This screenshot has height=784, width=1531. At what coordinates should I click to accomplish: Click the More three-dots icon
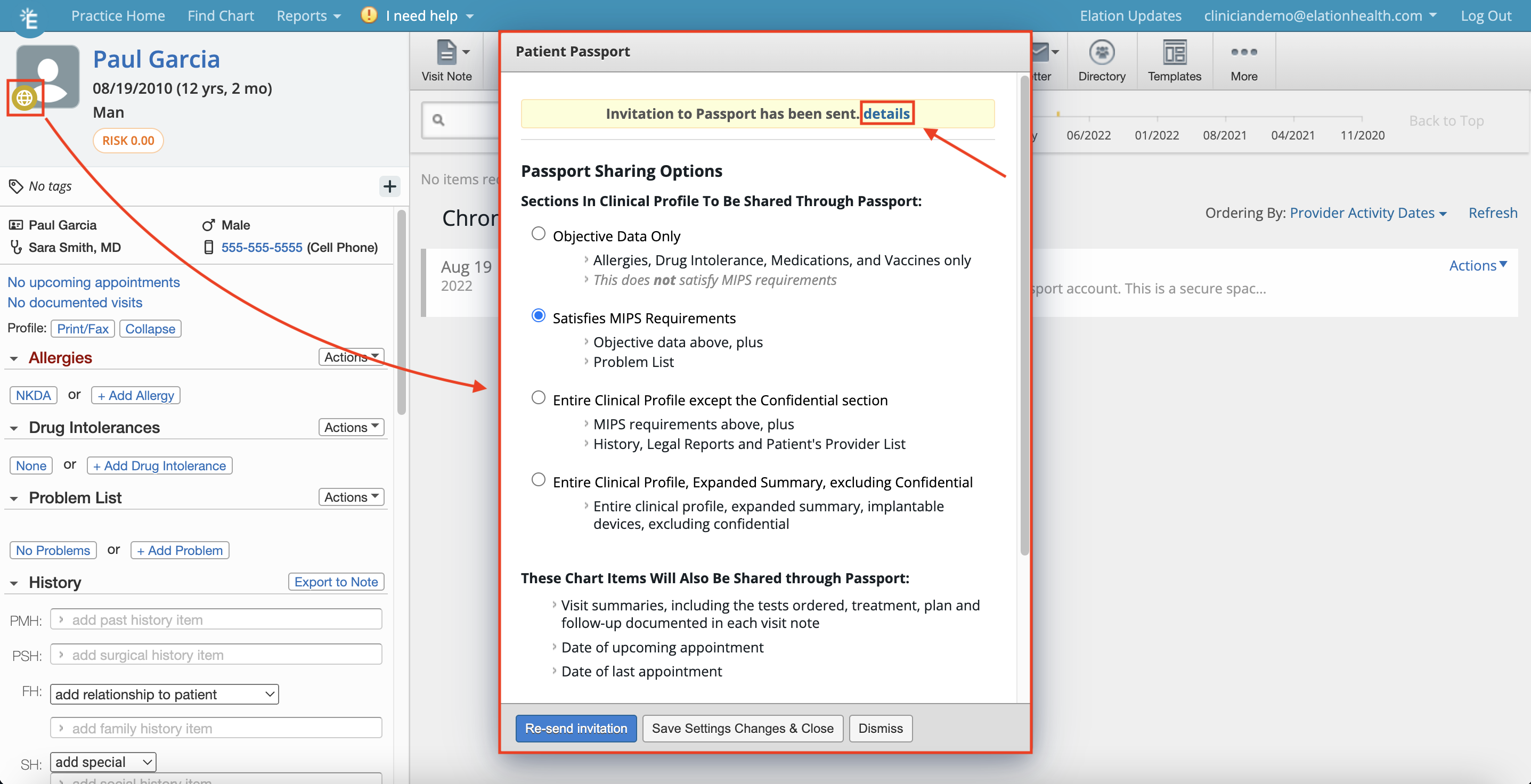[1243, 52]
